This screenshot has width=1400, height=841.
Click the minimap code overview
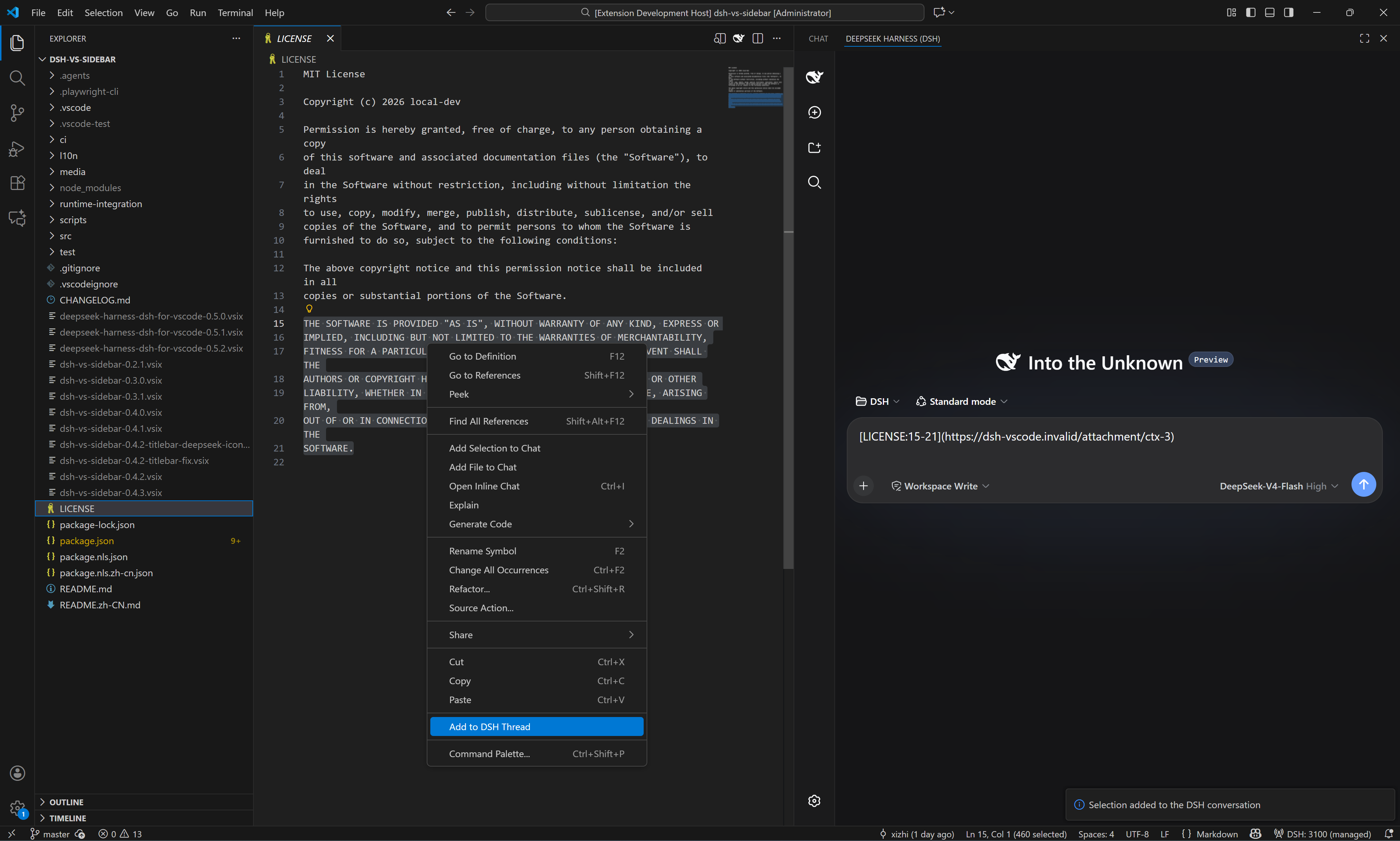755,87
